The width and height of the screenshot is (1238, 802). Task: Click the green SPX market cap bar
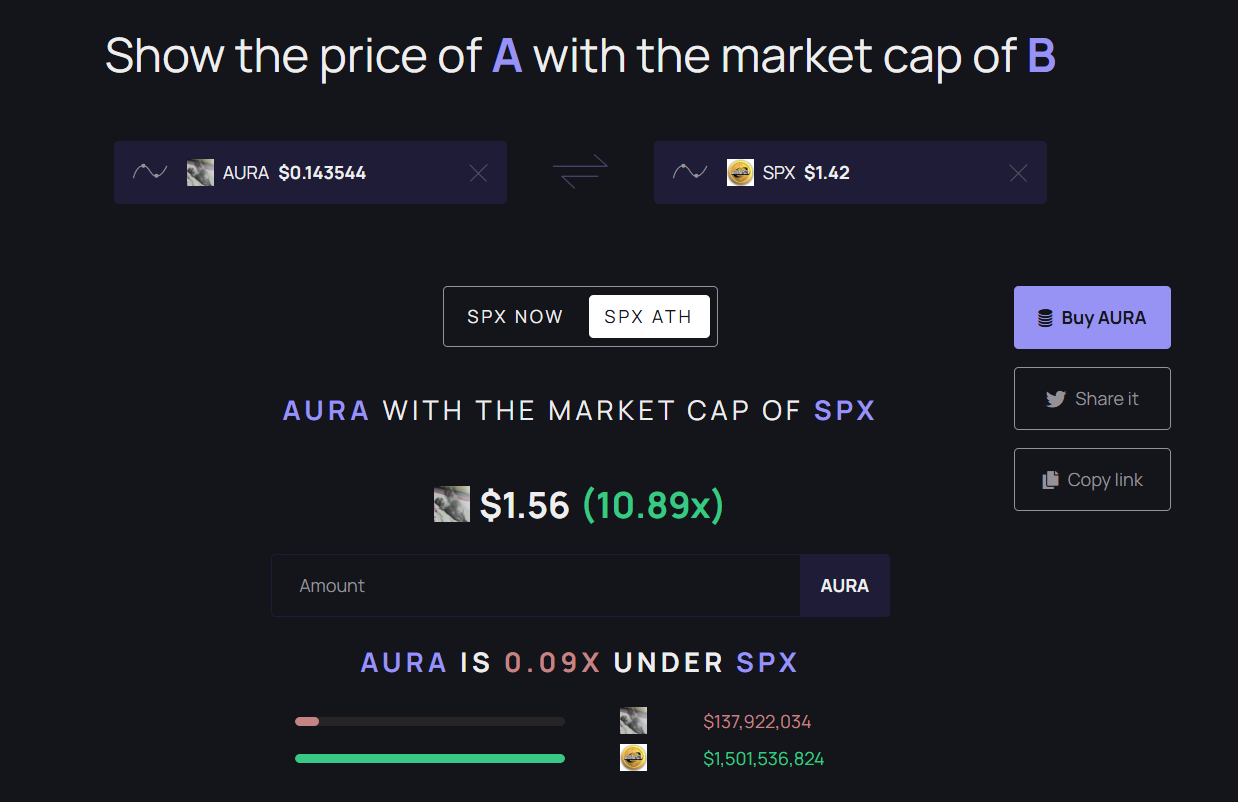coord(430,758)
